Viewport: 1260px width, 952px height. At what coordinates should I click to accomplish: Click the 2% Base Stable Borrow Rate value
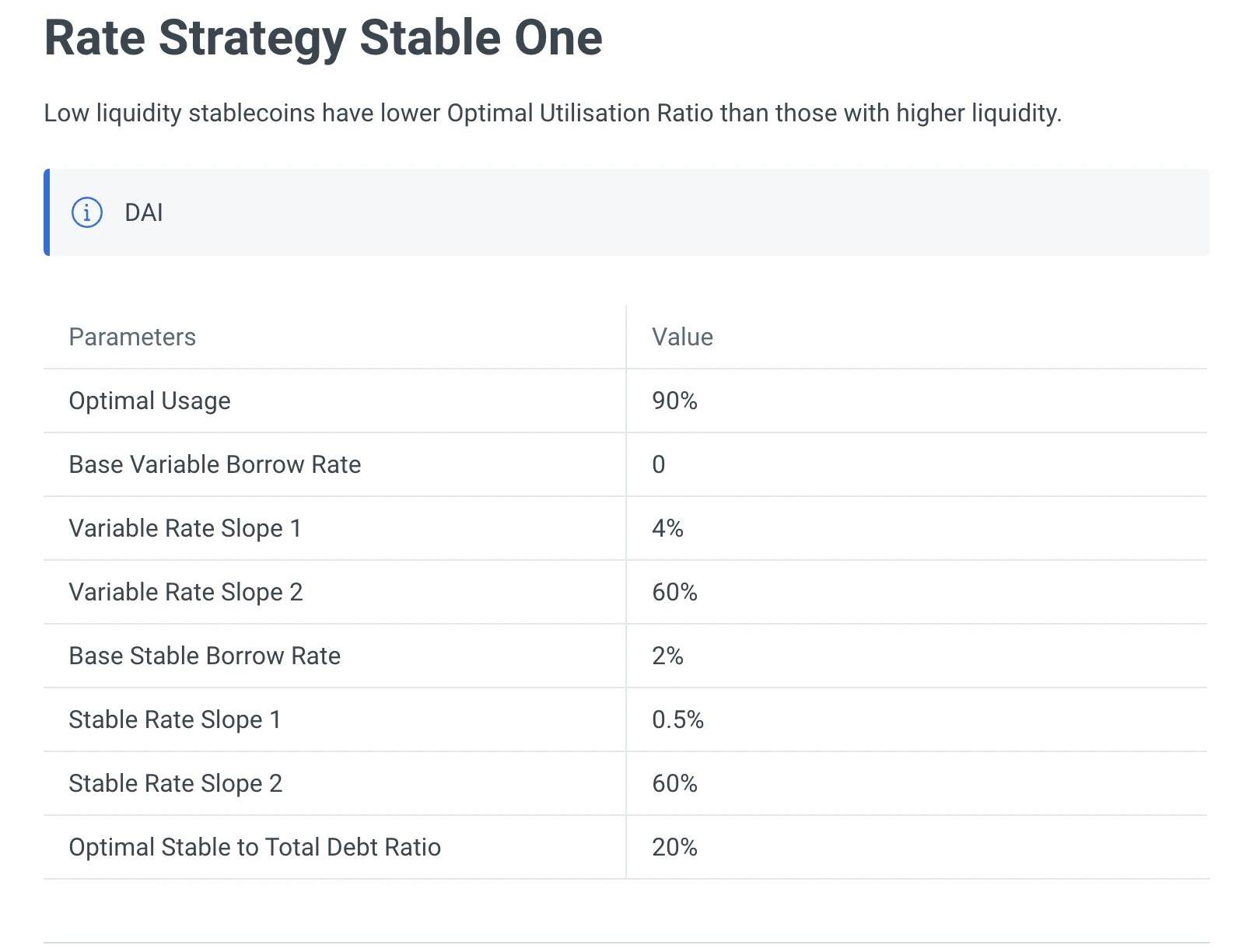pyautogui.click(x=667, y=656)
